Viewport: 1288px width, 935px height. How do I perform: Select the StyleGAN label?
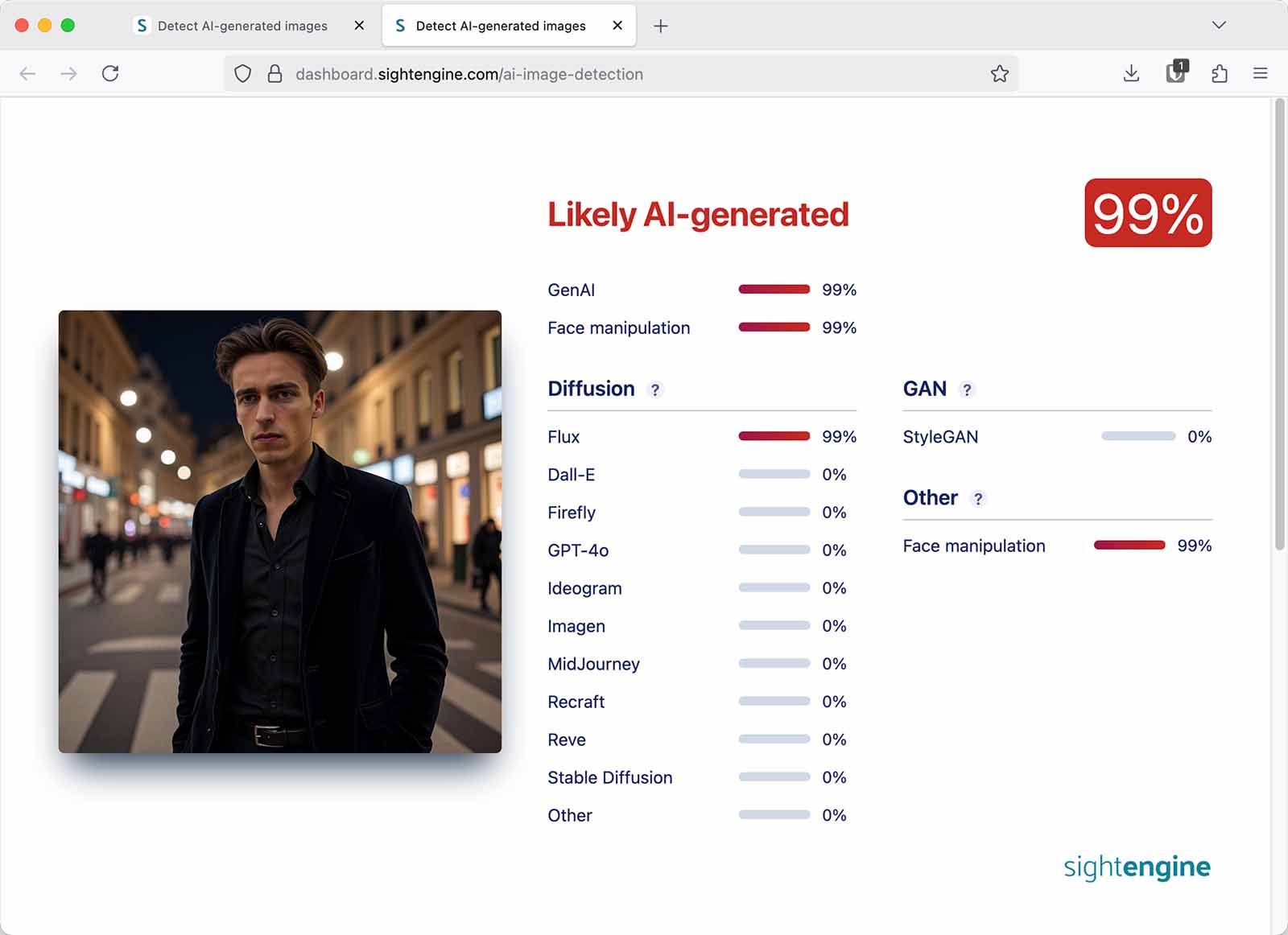click(940, 437)
